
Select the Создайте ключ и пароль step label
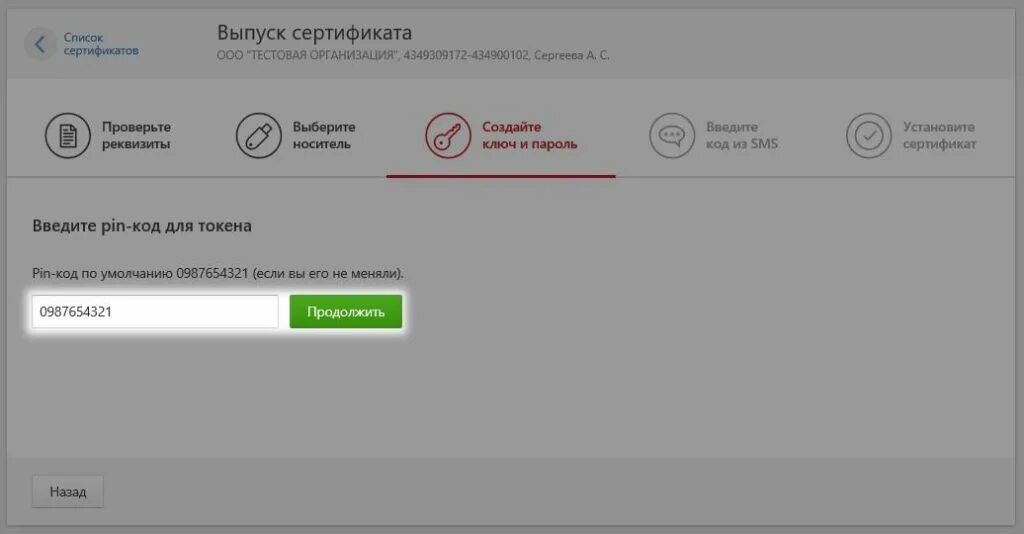(530, 136)
